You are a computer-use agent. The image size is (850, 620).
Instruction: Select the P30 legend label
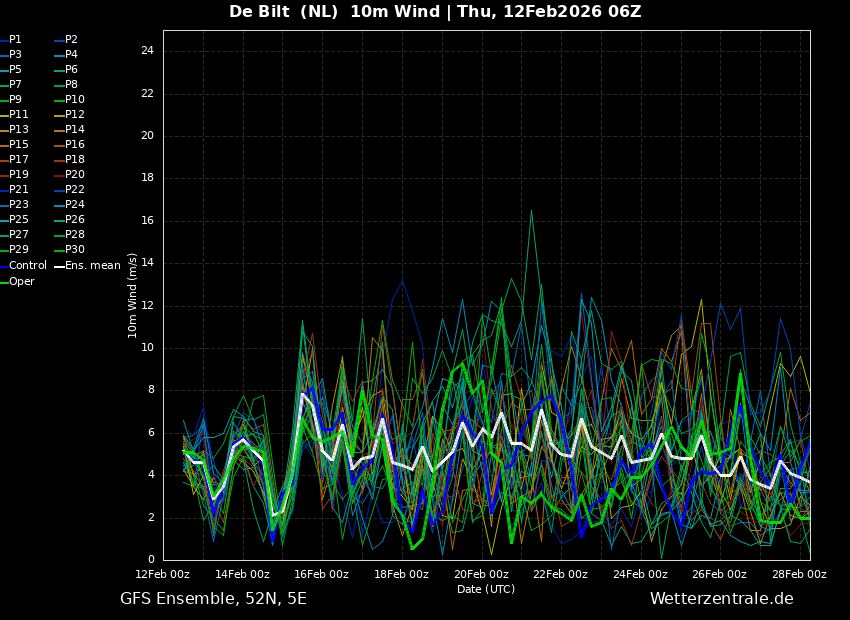pyautogui.click(x=75, y=249)
